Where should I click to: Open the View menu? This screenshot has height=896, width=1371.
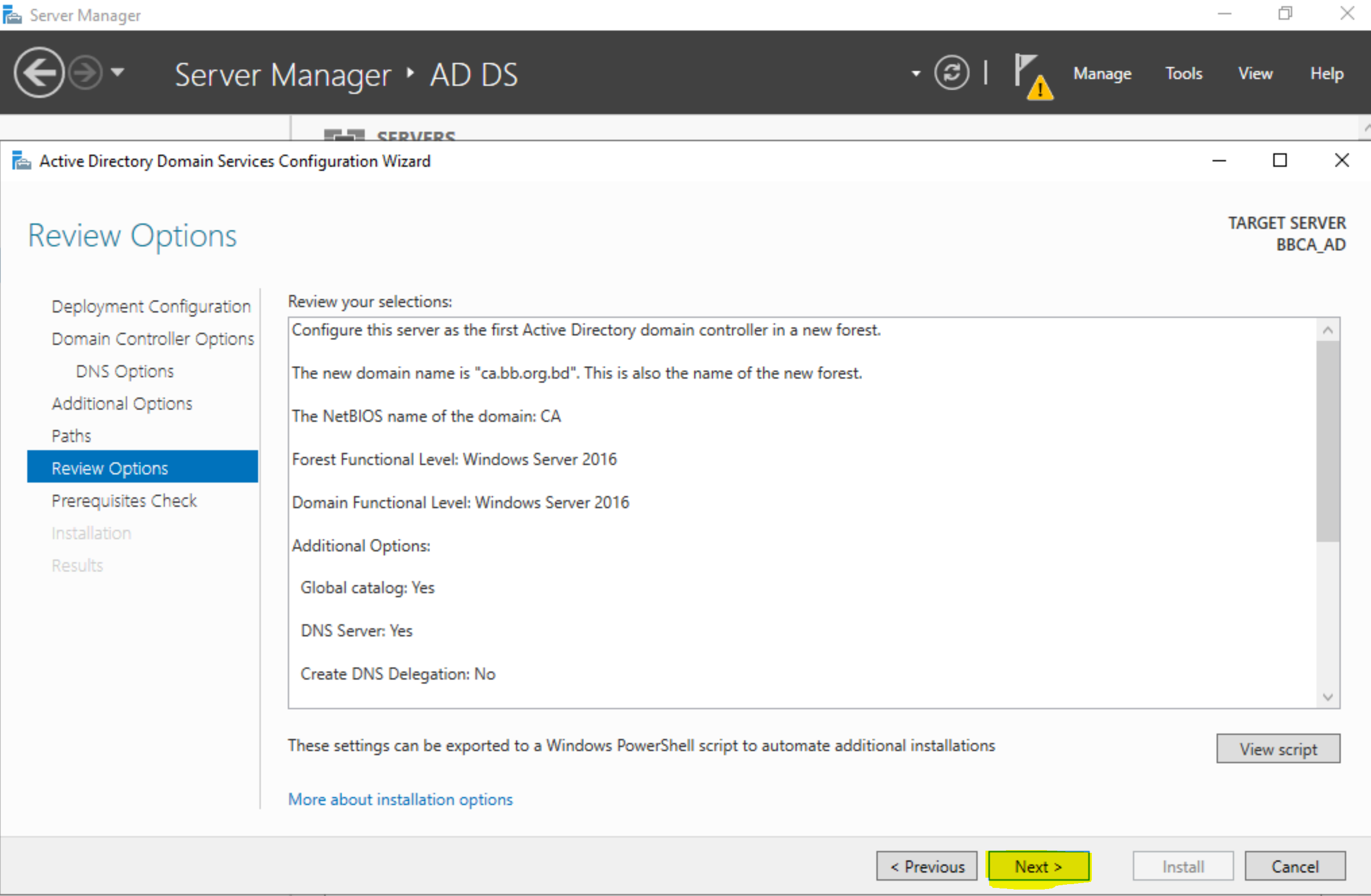point(1255,74)
